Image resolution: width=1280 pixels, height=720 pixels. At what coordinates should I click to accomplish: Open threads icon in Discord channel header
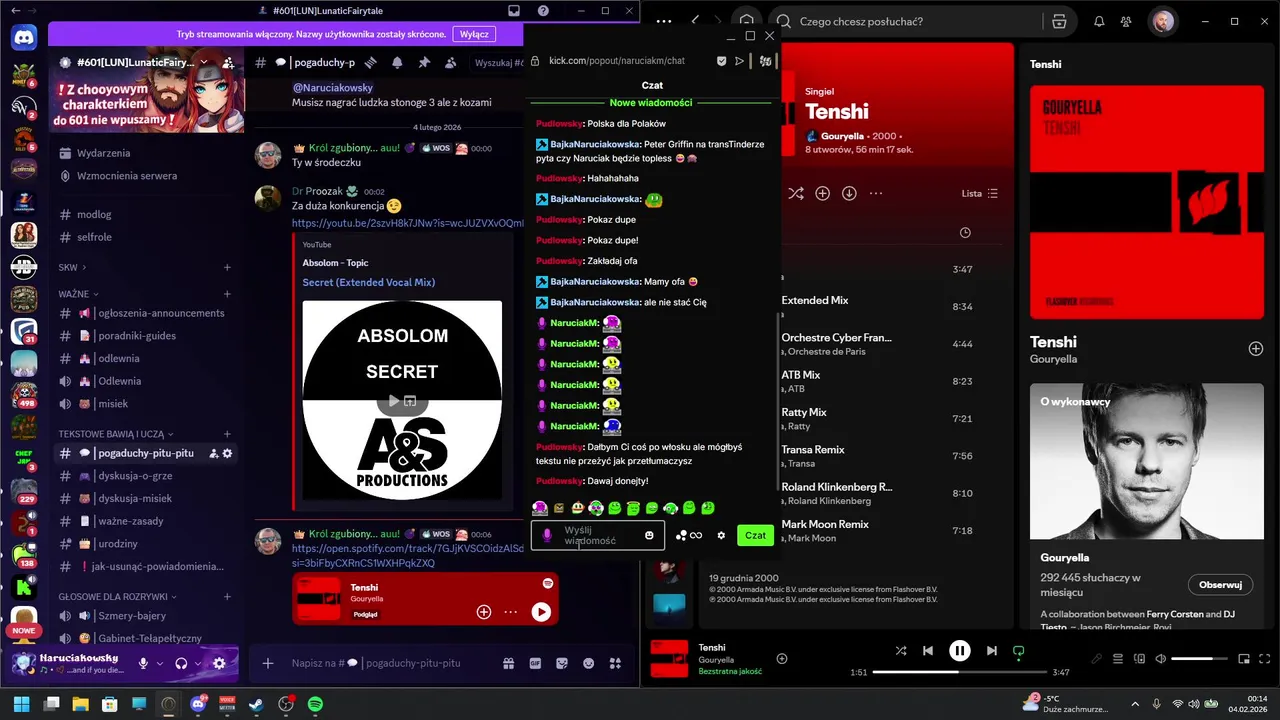click(370, 62)
